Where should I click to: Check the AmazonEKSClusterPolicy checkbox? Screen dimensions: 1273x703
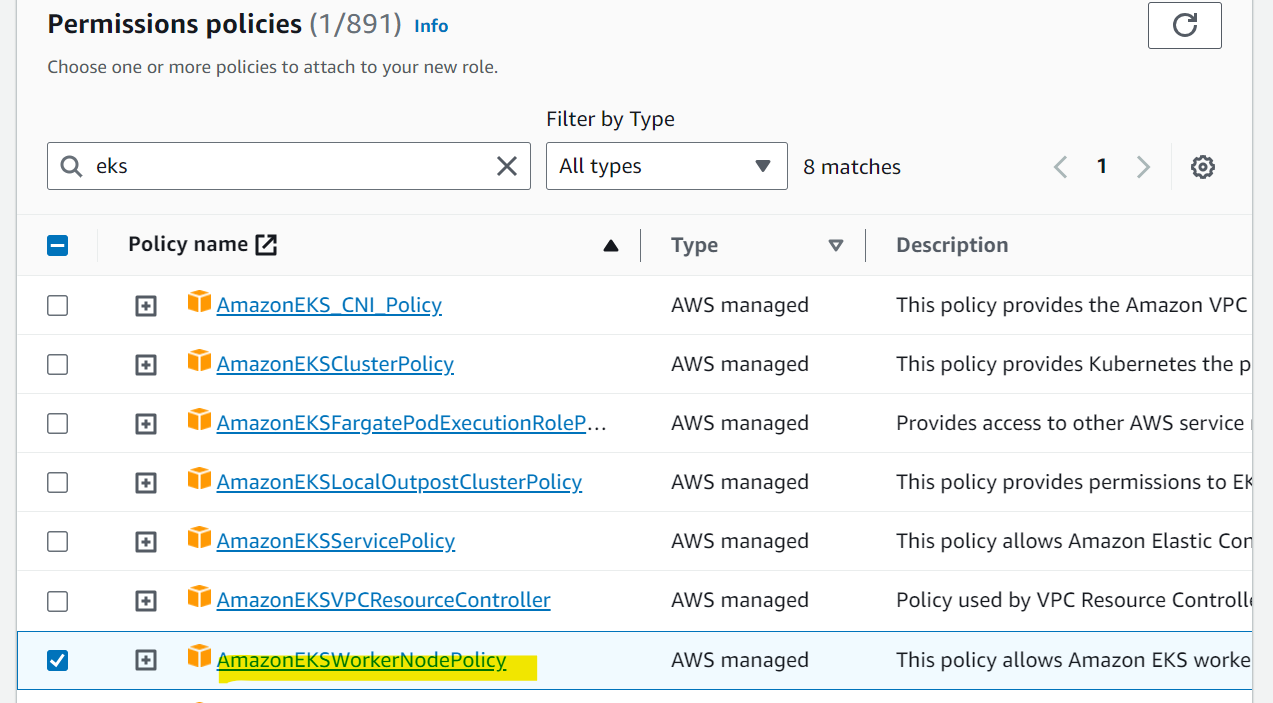58,364
